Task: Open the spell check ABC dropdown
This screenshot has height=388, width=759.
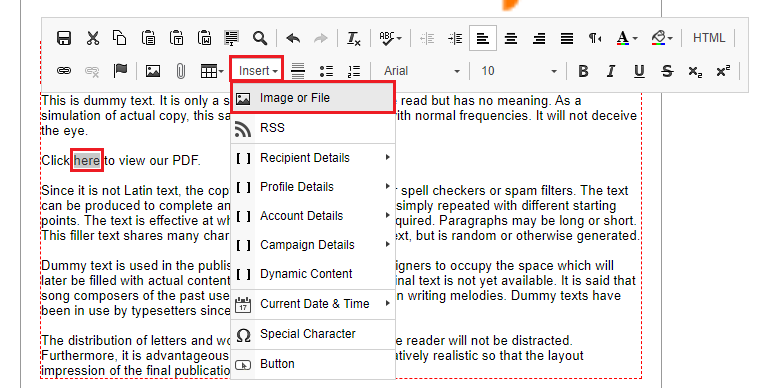Action: [390, 38]
